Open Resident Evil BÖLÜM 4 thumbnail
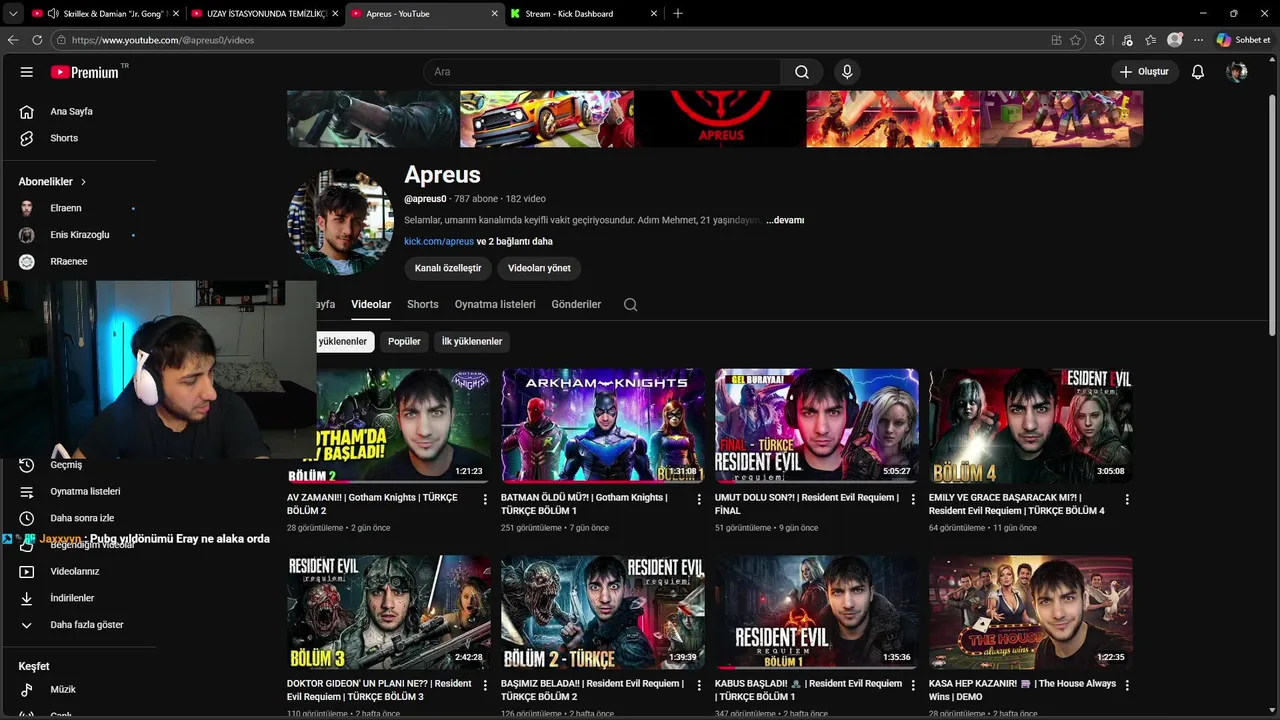Viewport: 1280px width, 720px height. [1030, 425]
